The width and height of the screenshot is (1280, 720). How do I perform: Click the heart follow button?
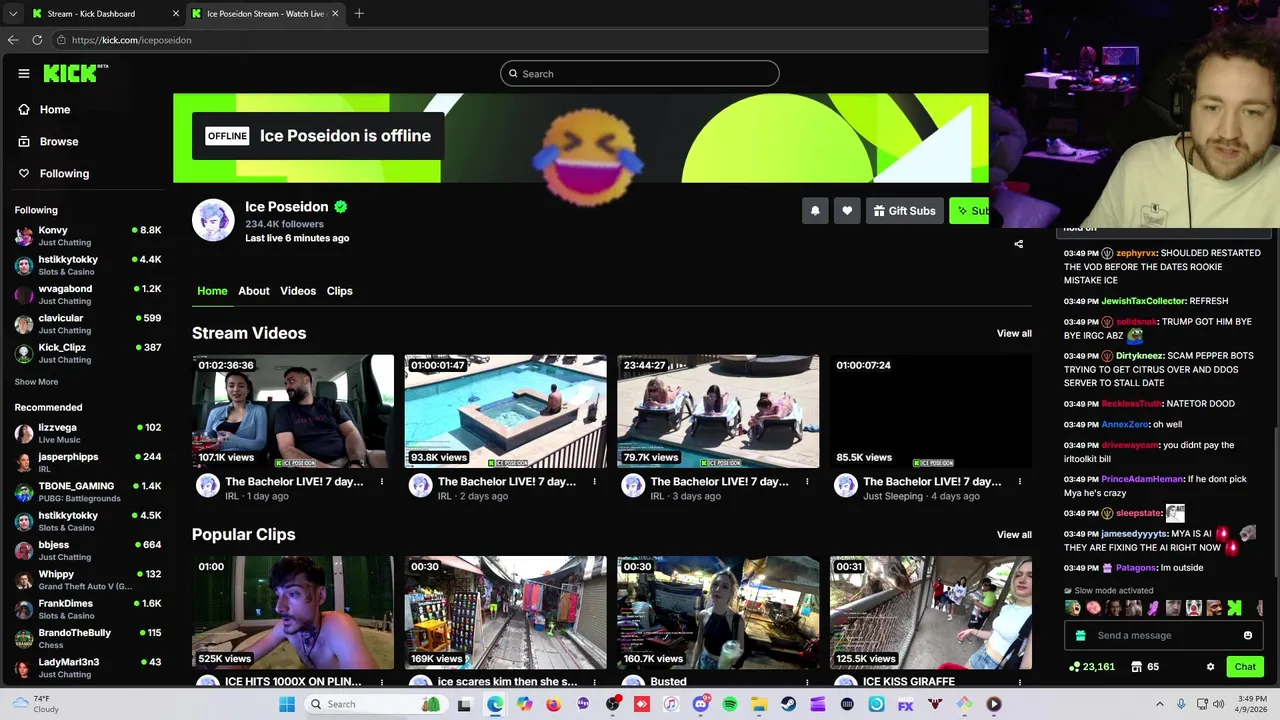847,211
